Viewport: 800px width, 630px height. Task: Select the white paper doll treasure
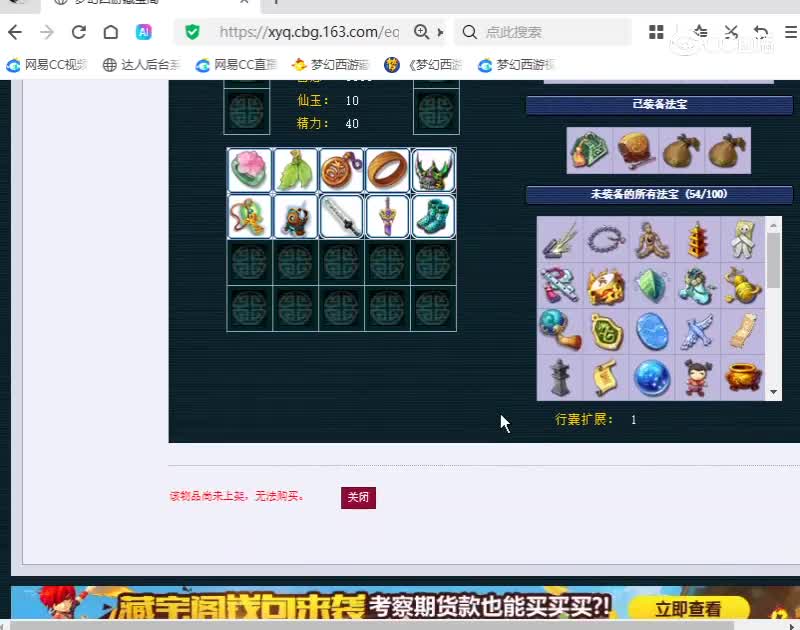(x=742, y=239)
